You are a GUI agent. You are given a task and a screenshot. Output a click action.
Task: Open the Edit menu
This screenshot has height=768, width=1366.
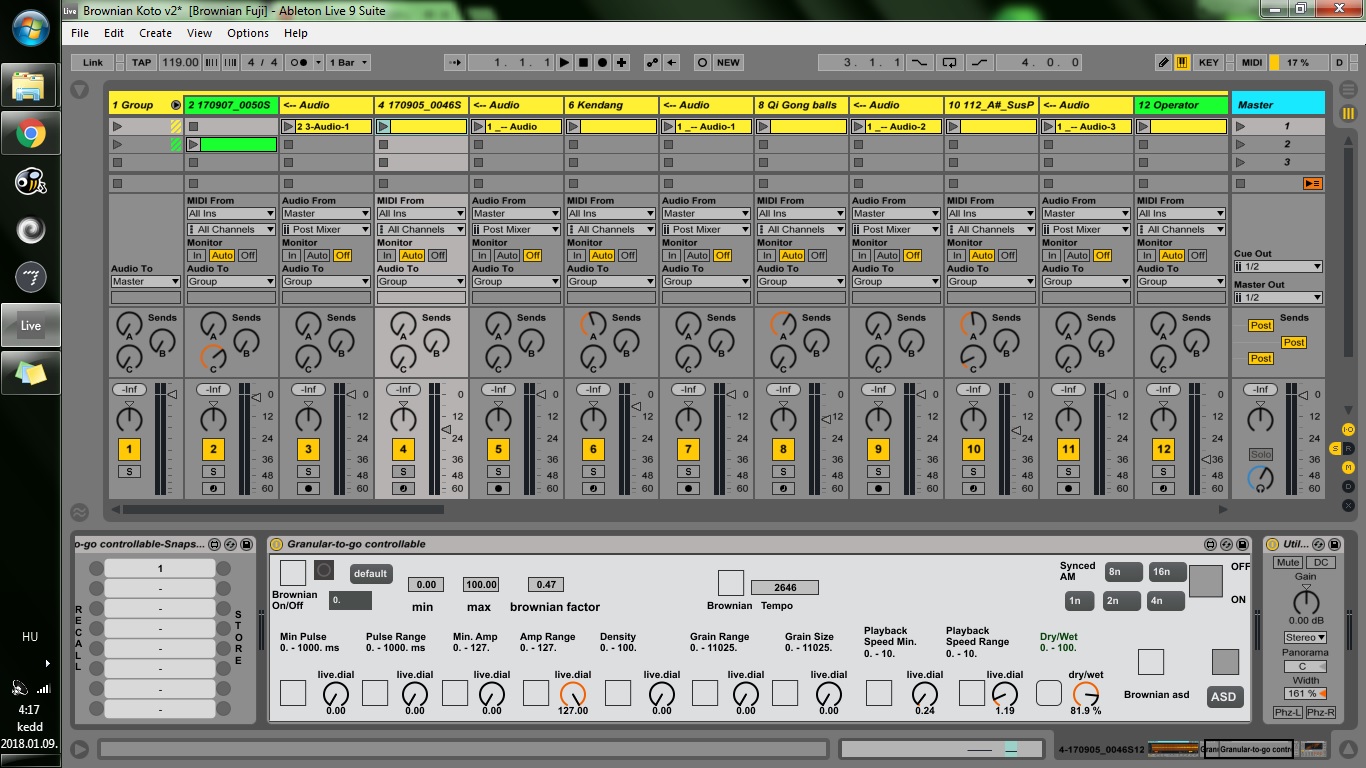click(114, 33)
